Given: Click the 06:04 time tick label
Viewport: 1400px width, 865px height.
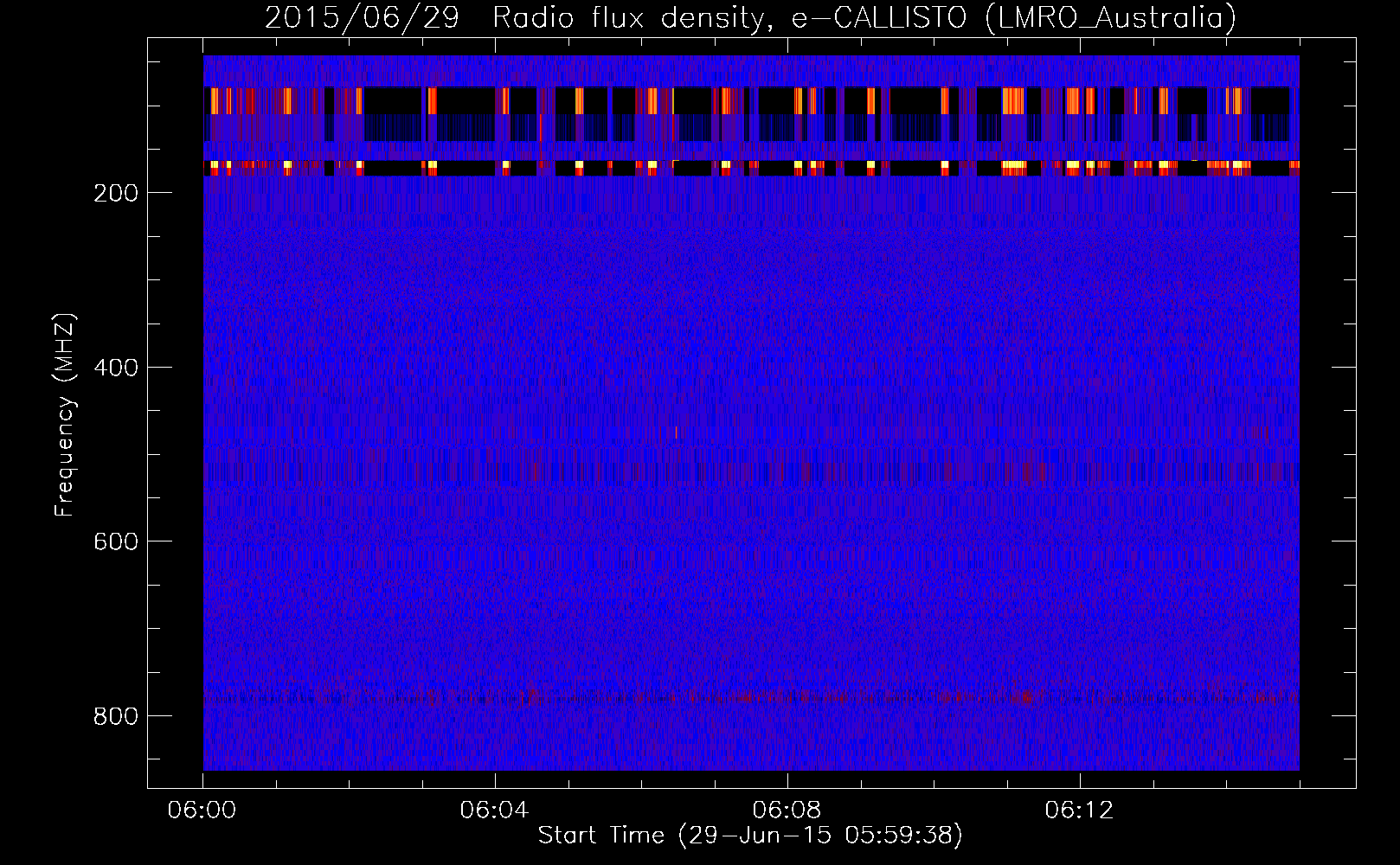Looking at the screenshot, I should pyautogui.click(x=495, y=811).
